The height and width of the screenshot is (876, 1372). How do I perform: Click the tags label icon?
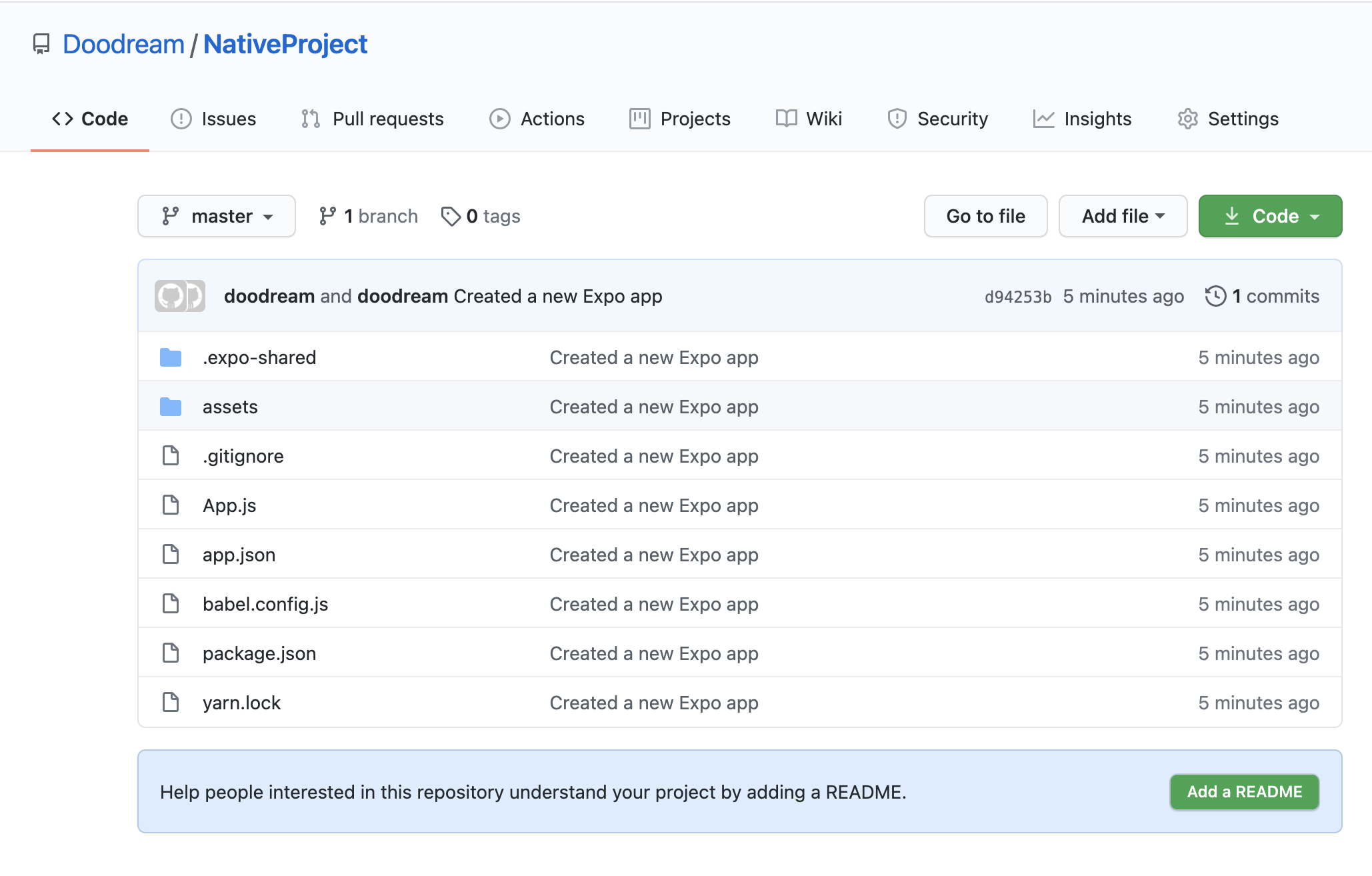(x=451, y=216)
